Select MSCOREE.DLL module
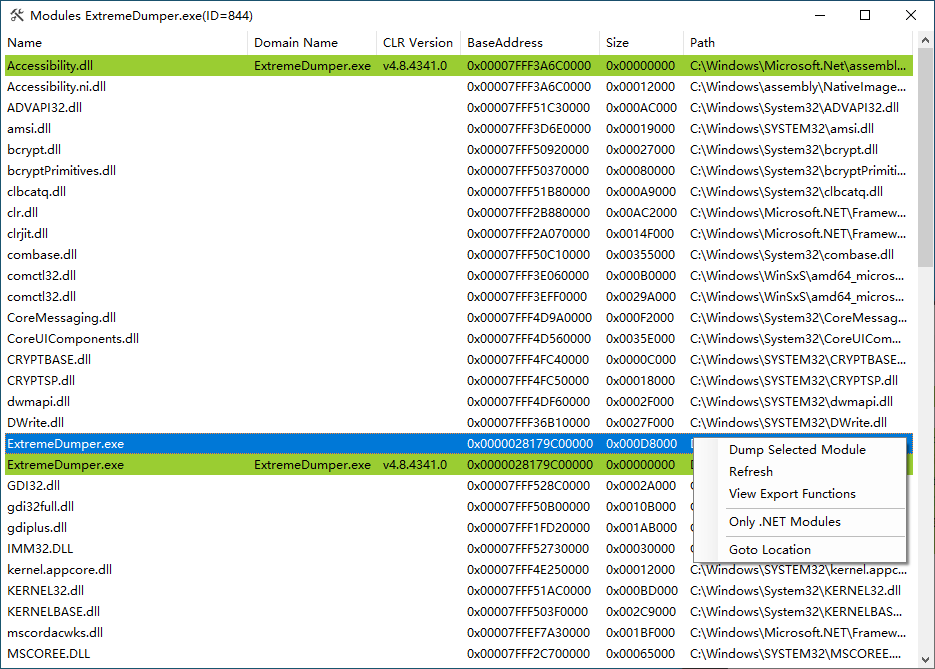Image resolution: width=935 pixels, height=669 pixels. point(459,653)
